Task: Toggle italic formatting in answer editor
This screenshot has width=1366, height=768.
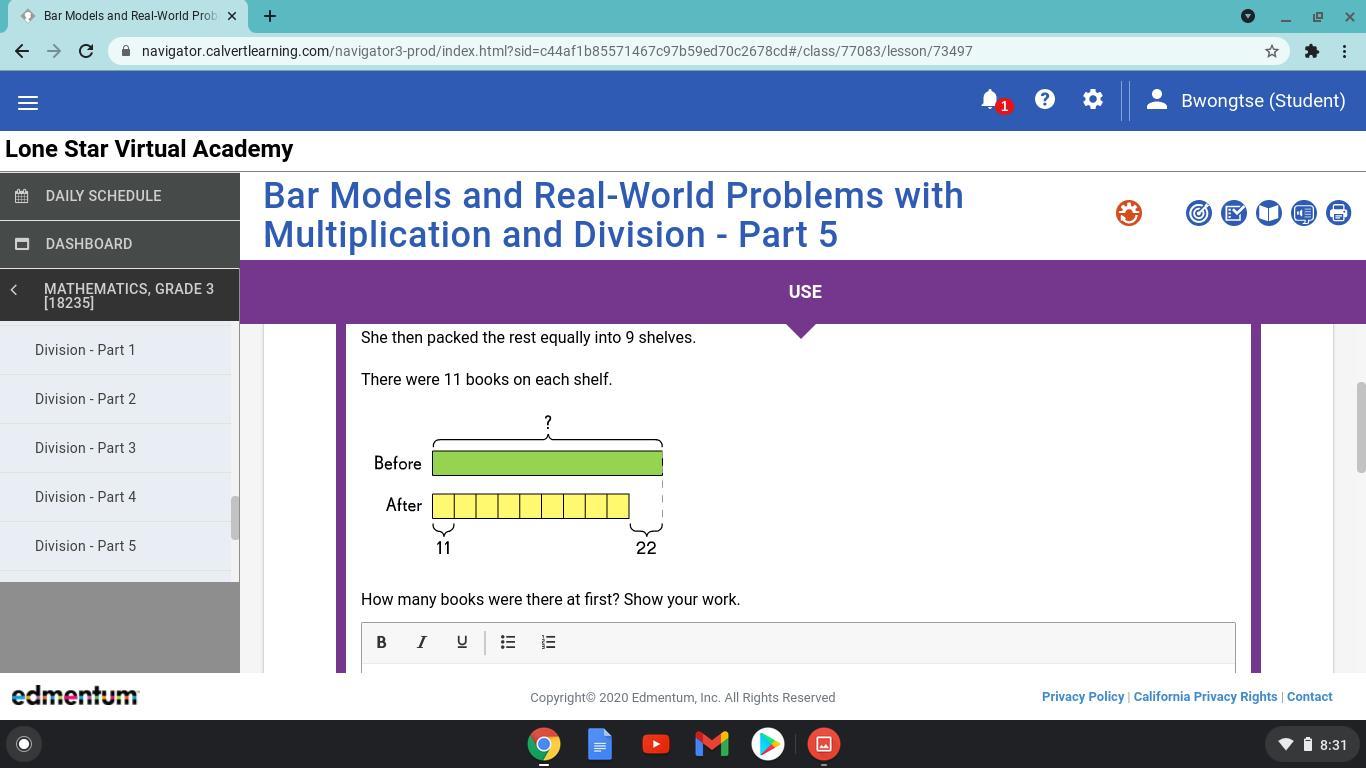Action: [422, 642]
